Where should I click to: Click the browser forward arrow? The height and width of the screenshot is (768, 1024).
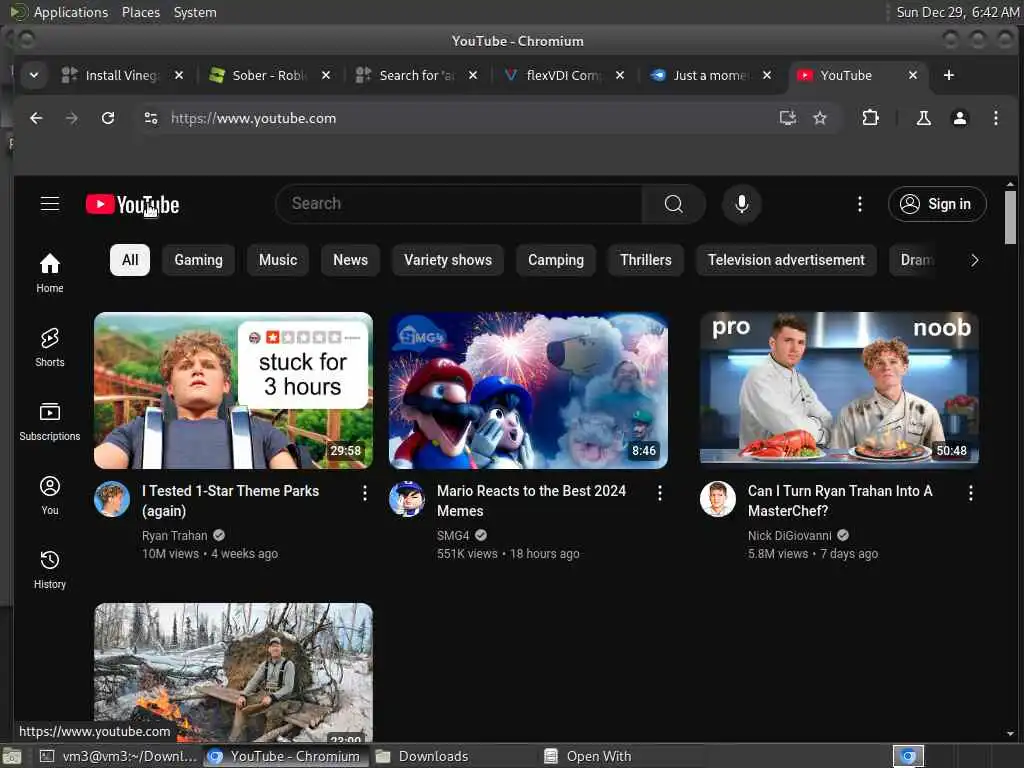click(72, 118)
